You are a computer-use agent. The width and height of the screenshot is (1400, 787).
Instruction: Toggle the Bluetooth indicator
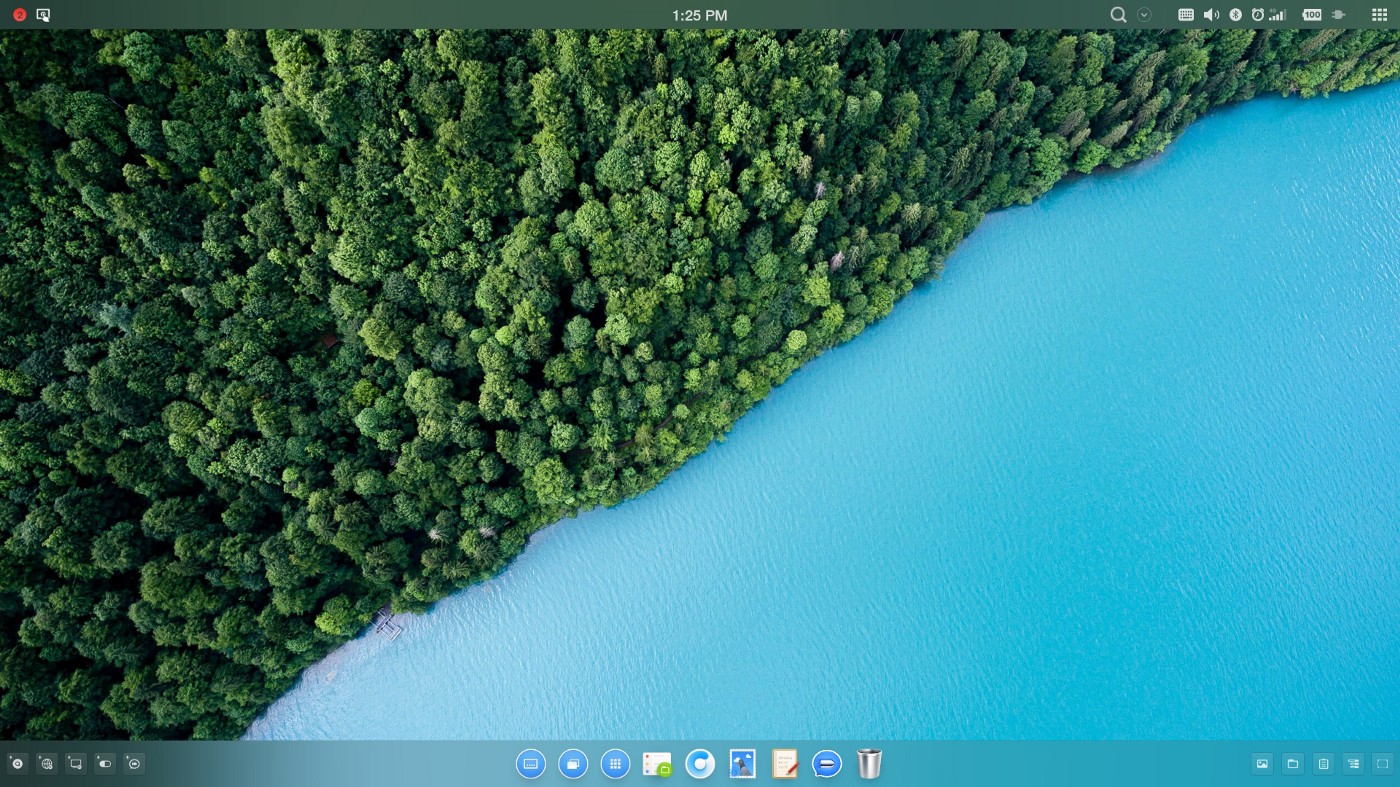click(1235, 15)
